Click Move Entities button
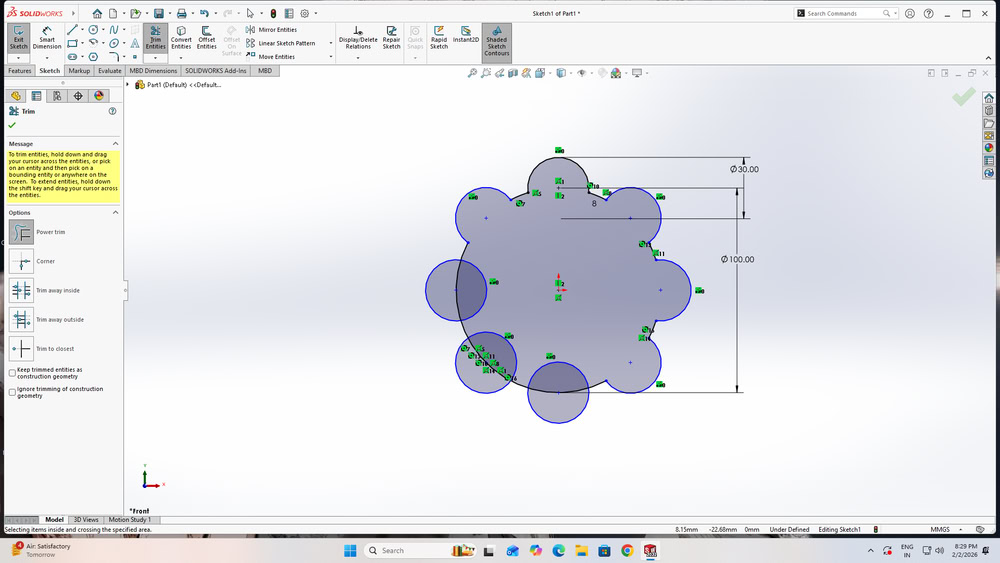1000x563 pixels. point(270,57)
